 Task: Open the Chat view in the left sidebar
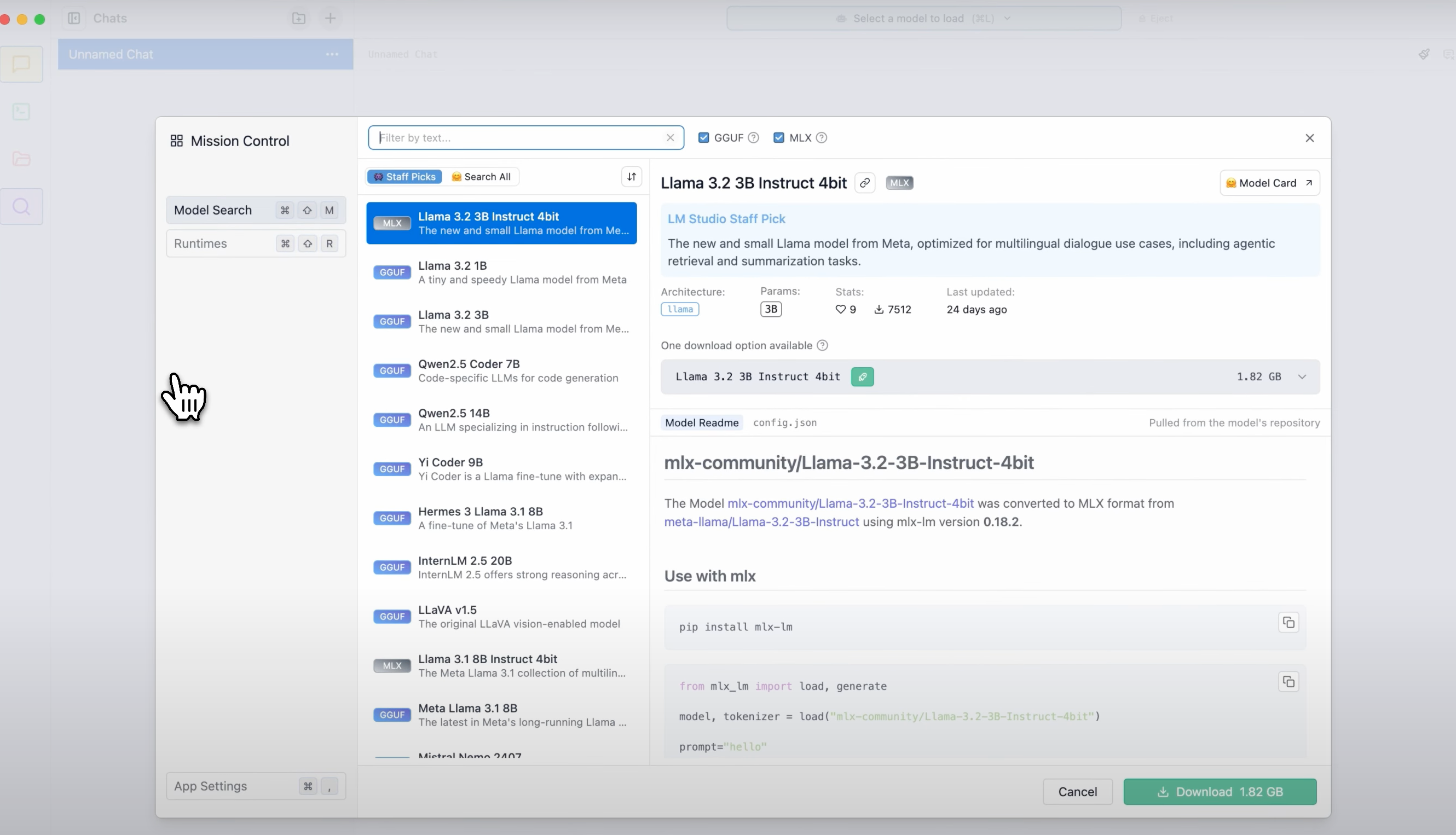(21, 63)
